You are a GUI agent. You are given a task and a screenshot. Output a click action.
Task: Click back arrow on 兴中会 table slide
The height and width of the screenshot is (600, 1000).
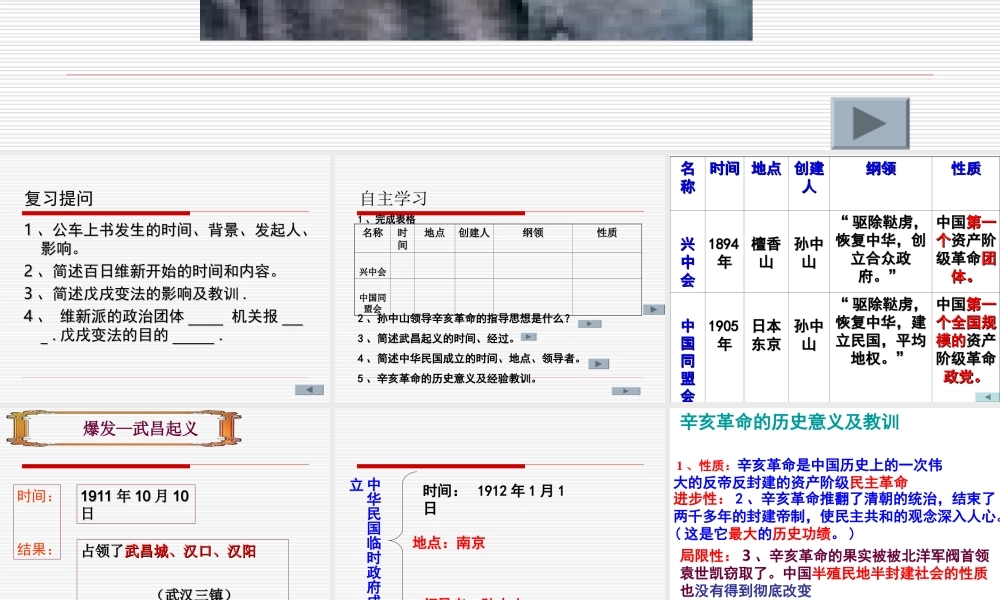[988, 397]
